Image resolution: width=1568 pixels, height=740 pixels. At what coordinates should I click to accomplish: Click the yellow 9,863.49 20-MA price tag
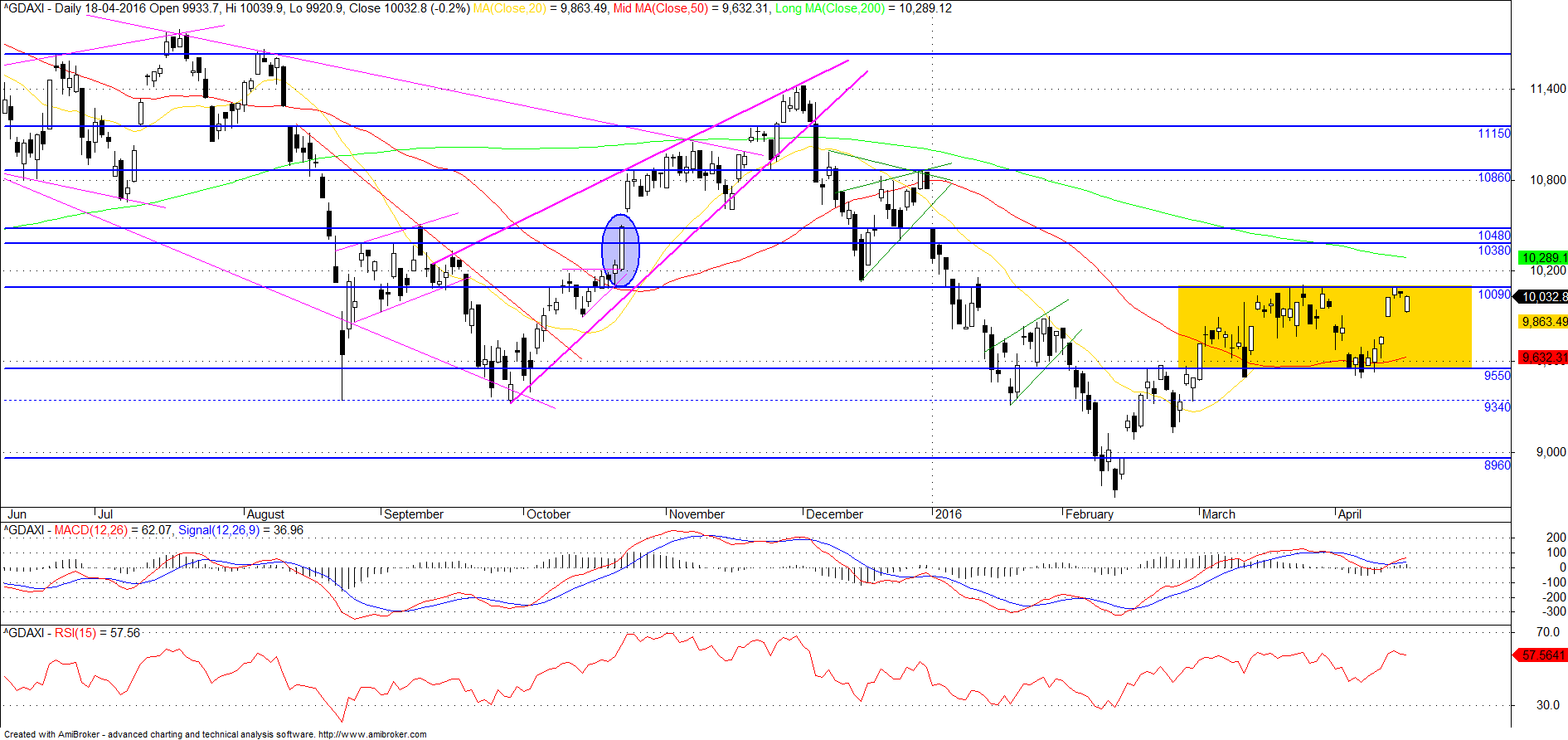[1543, 322]
